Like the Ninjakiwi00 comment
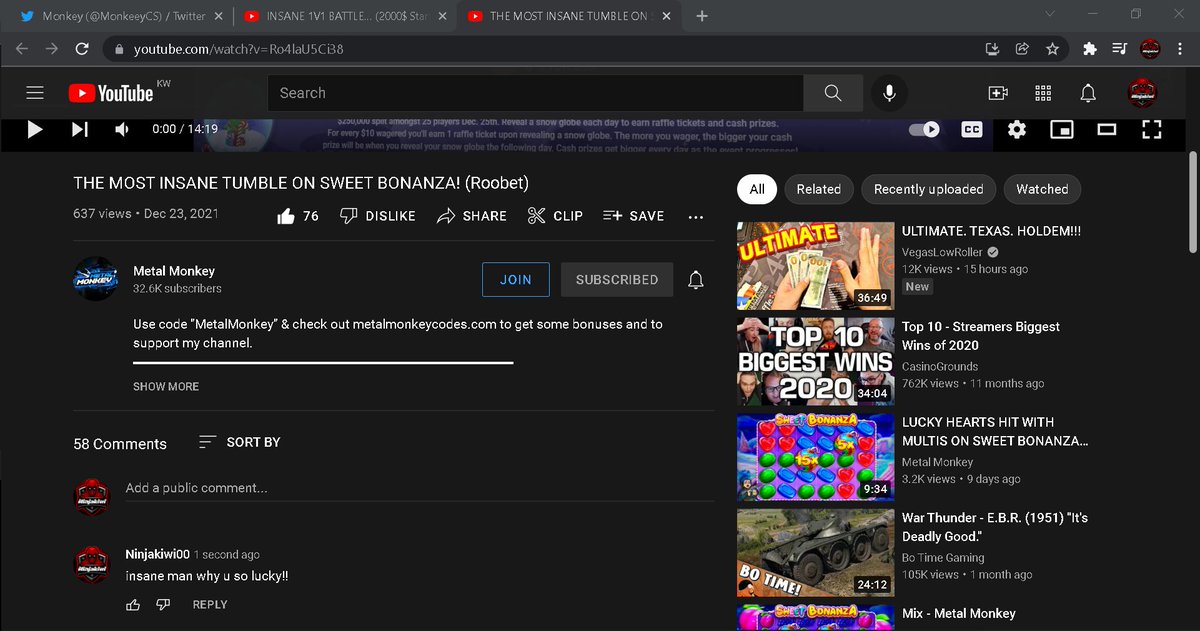Image resolution: width=1200 pixels, height=631 pixels. tap(133, 604)
